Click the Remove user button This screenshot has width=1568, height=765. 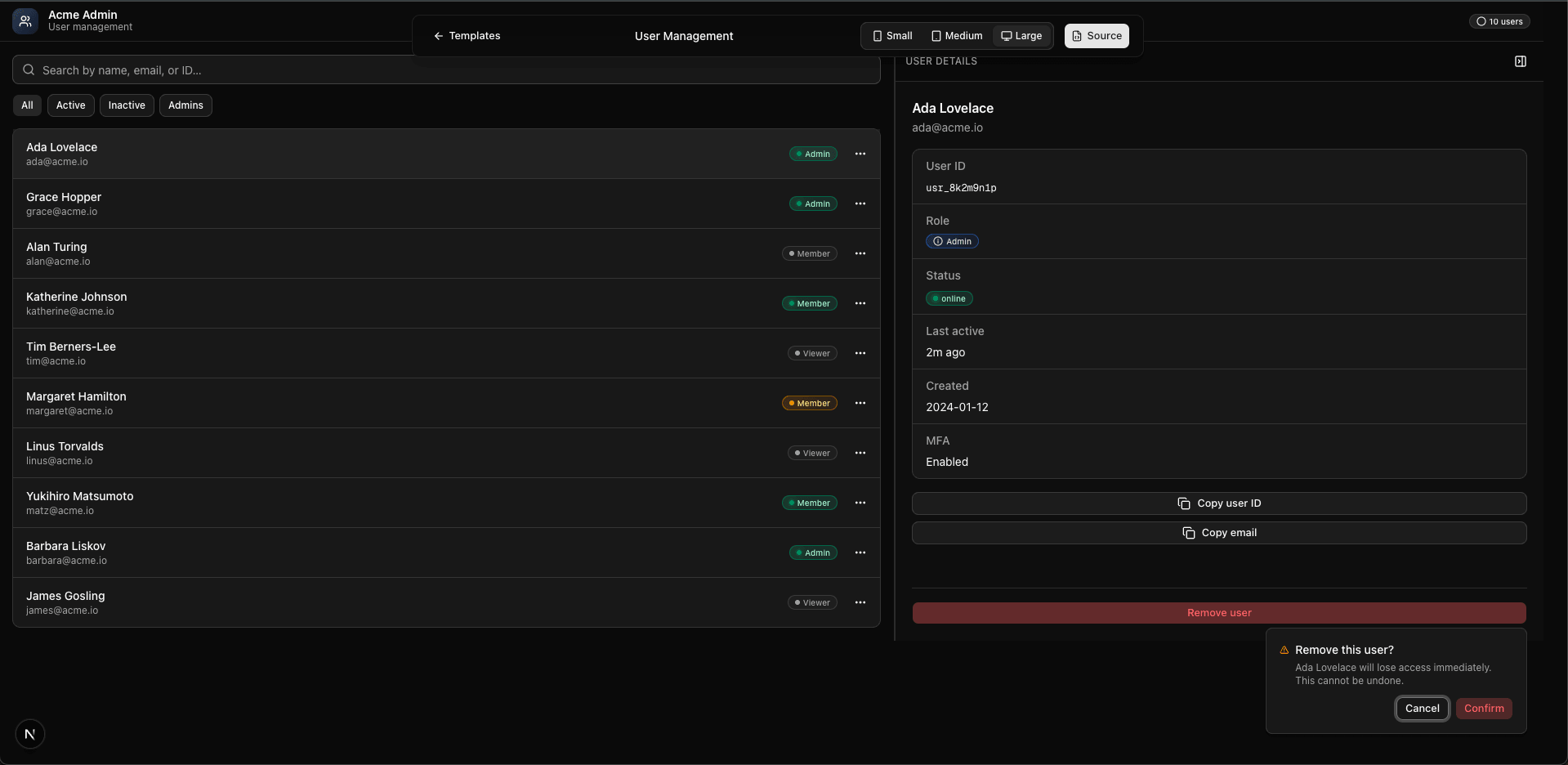click(x=1219, y=613)
